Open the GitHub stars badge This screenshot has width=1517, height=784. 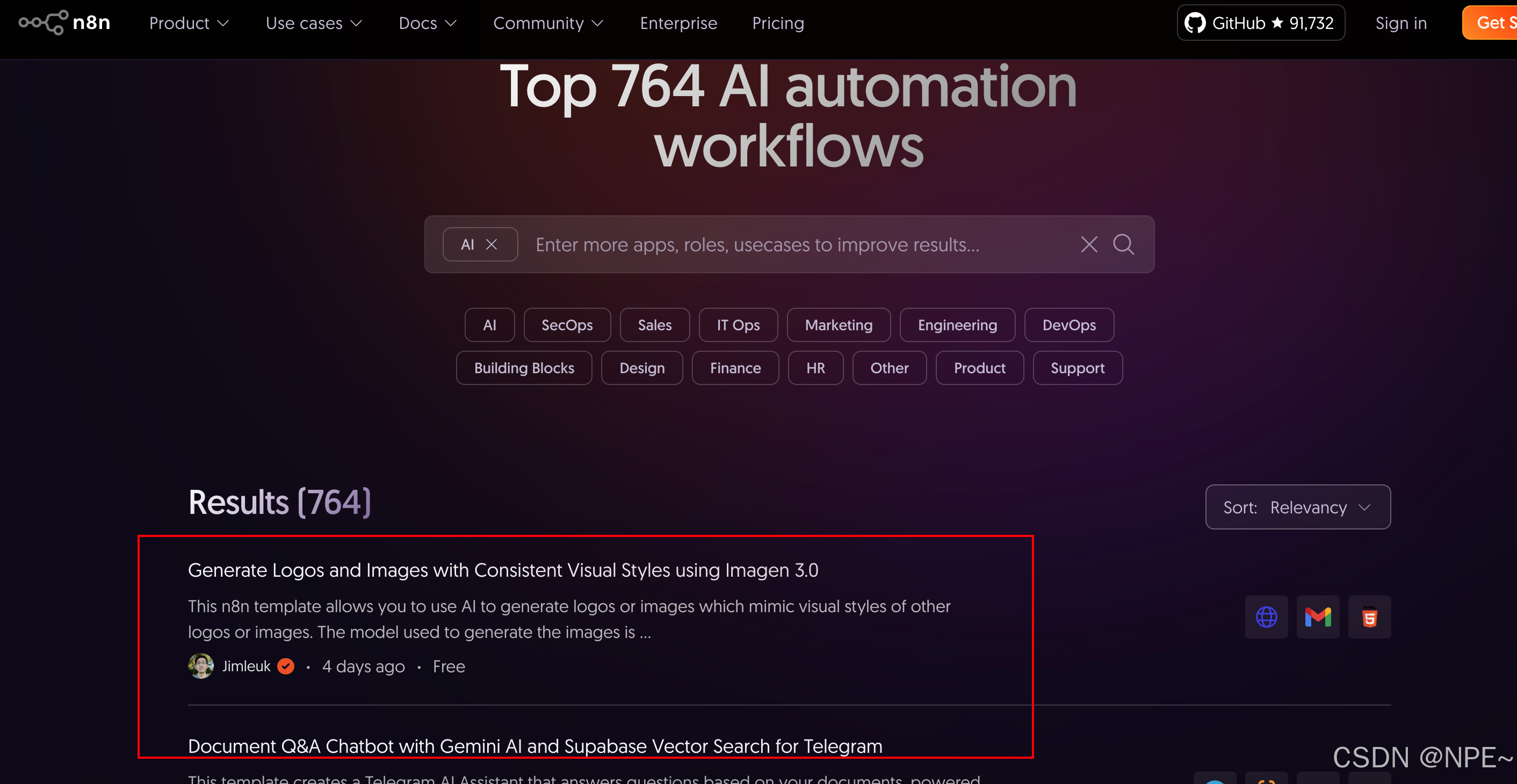(1260, 23)
